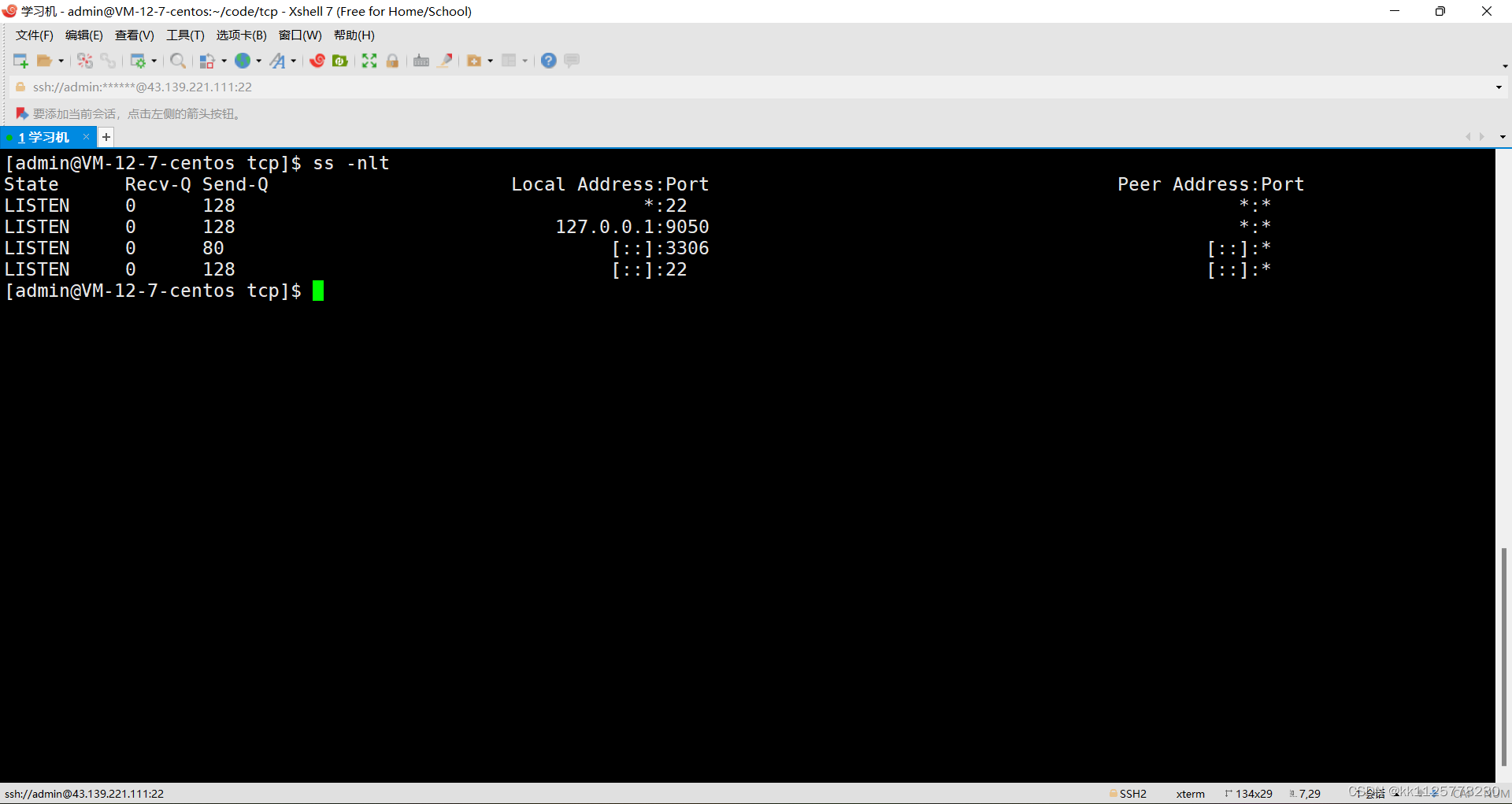Open the address bar history dropdown
Image resolution: width=1512 pixels, height=804 pixels.
pos(1499,87)
